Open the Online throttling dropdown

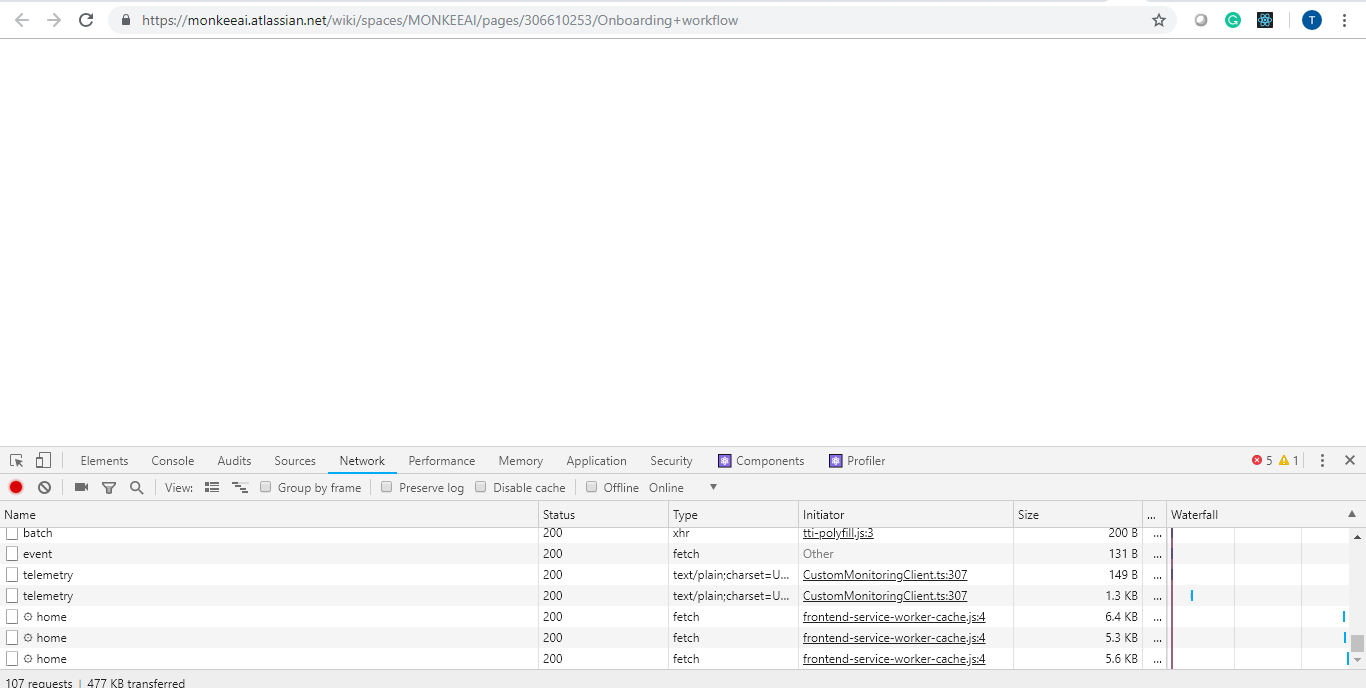coord(683,487)
